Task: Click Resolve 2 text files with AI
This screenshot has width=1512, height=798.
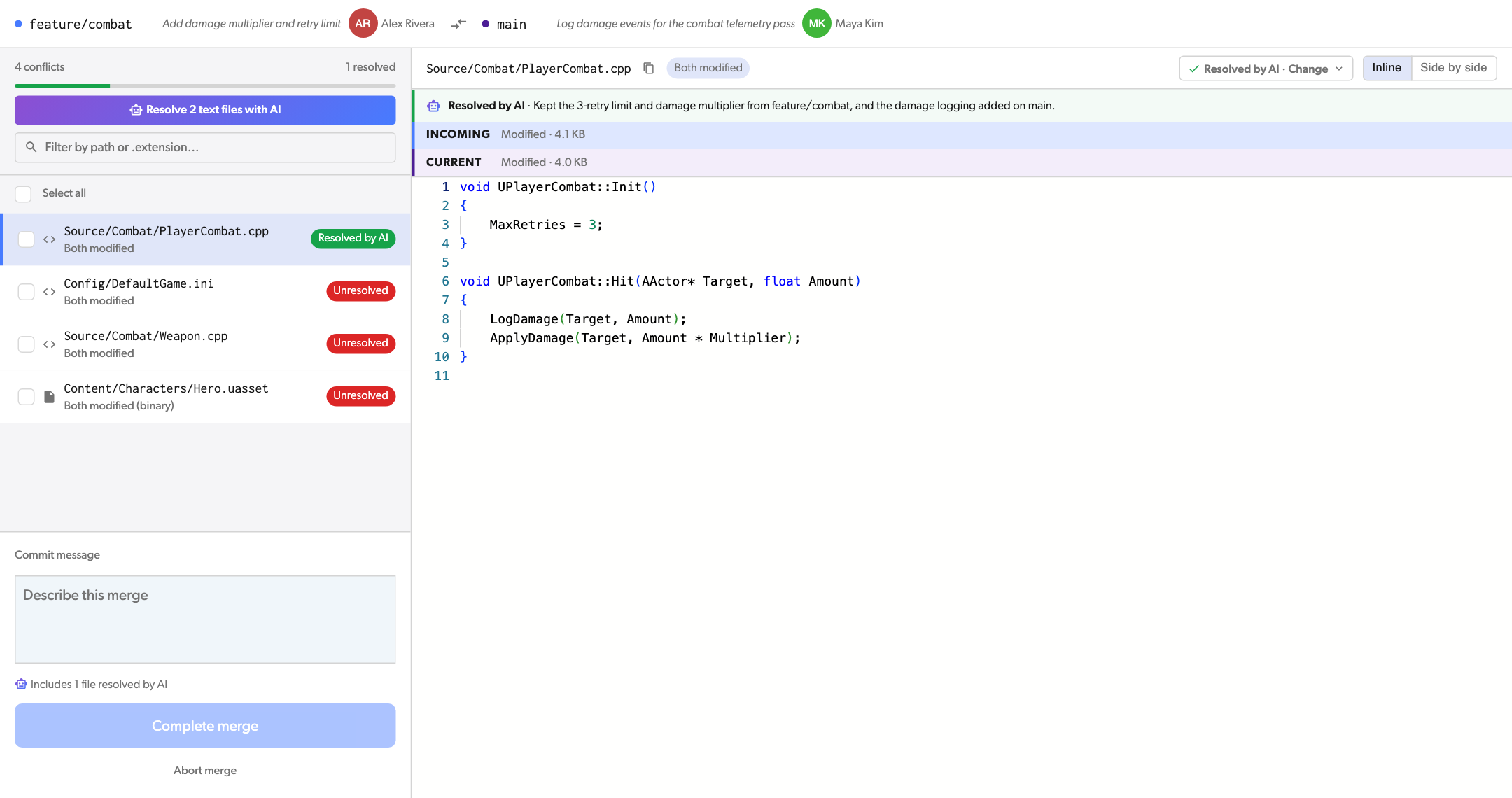Action: coord(205,110)
